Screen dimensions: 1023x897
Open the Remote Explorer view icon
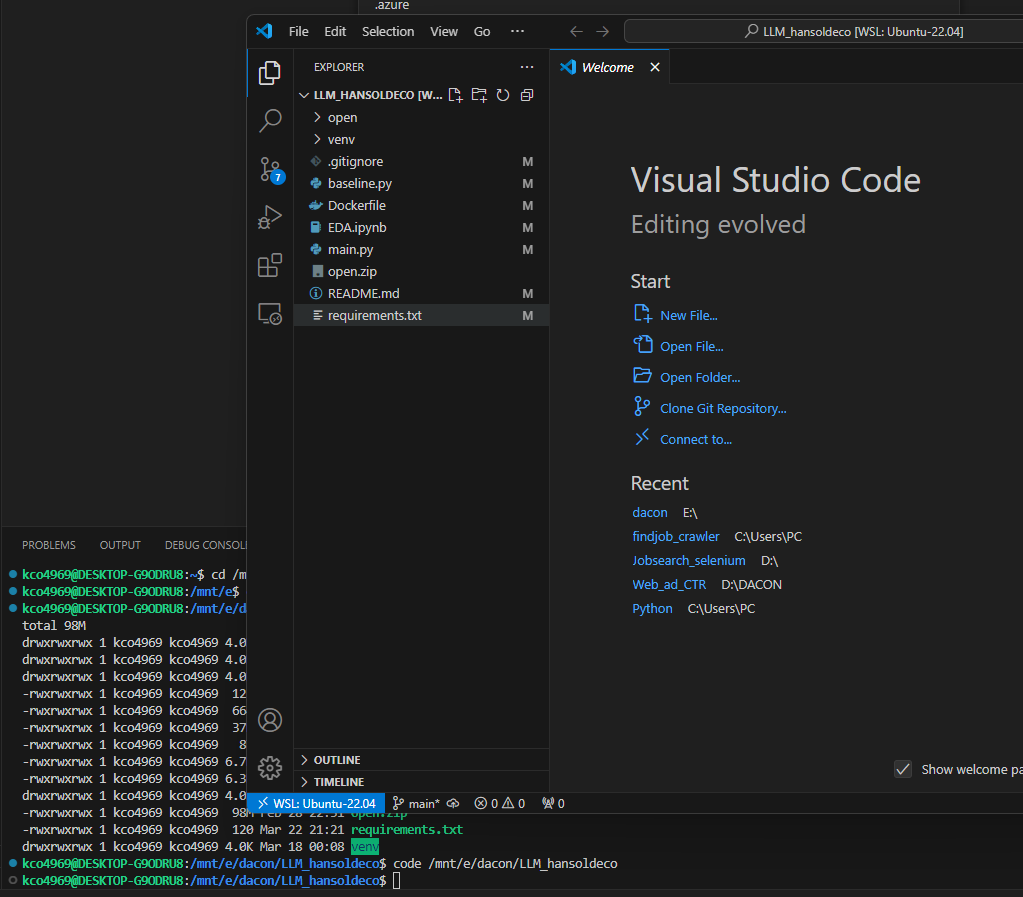click(x=269, y=314)
